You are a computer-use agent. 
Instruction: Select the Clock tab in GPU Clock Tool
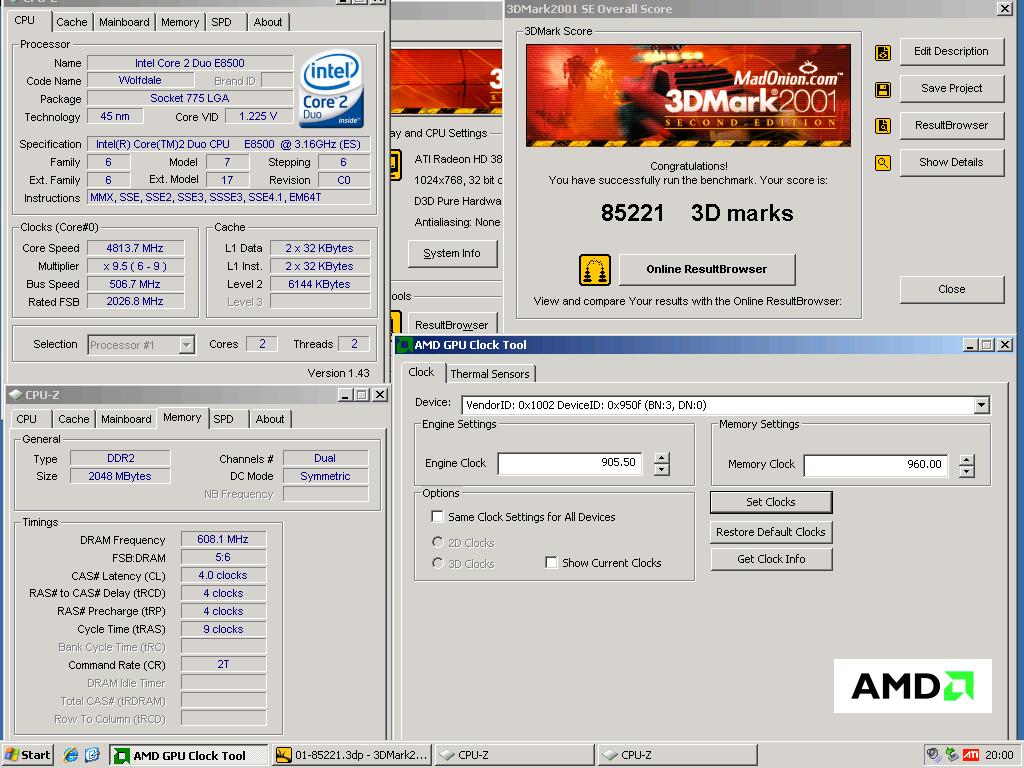tap(421, 372)
